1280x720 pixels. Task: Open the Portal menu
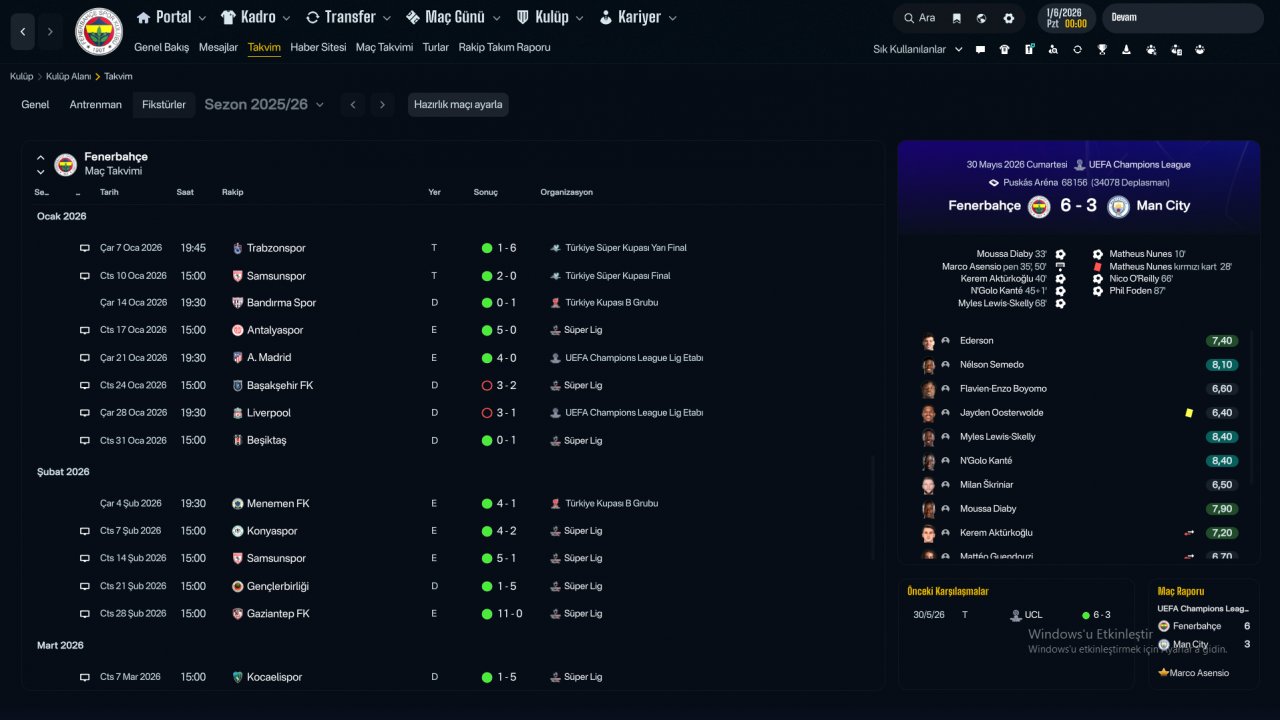(x=171, y=17)
